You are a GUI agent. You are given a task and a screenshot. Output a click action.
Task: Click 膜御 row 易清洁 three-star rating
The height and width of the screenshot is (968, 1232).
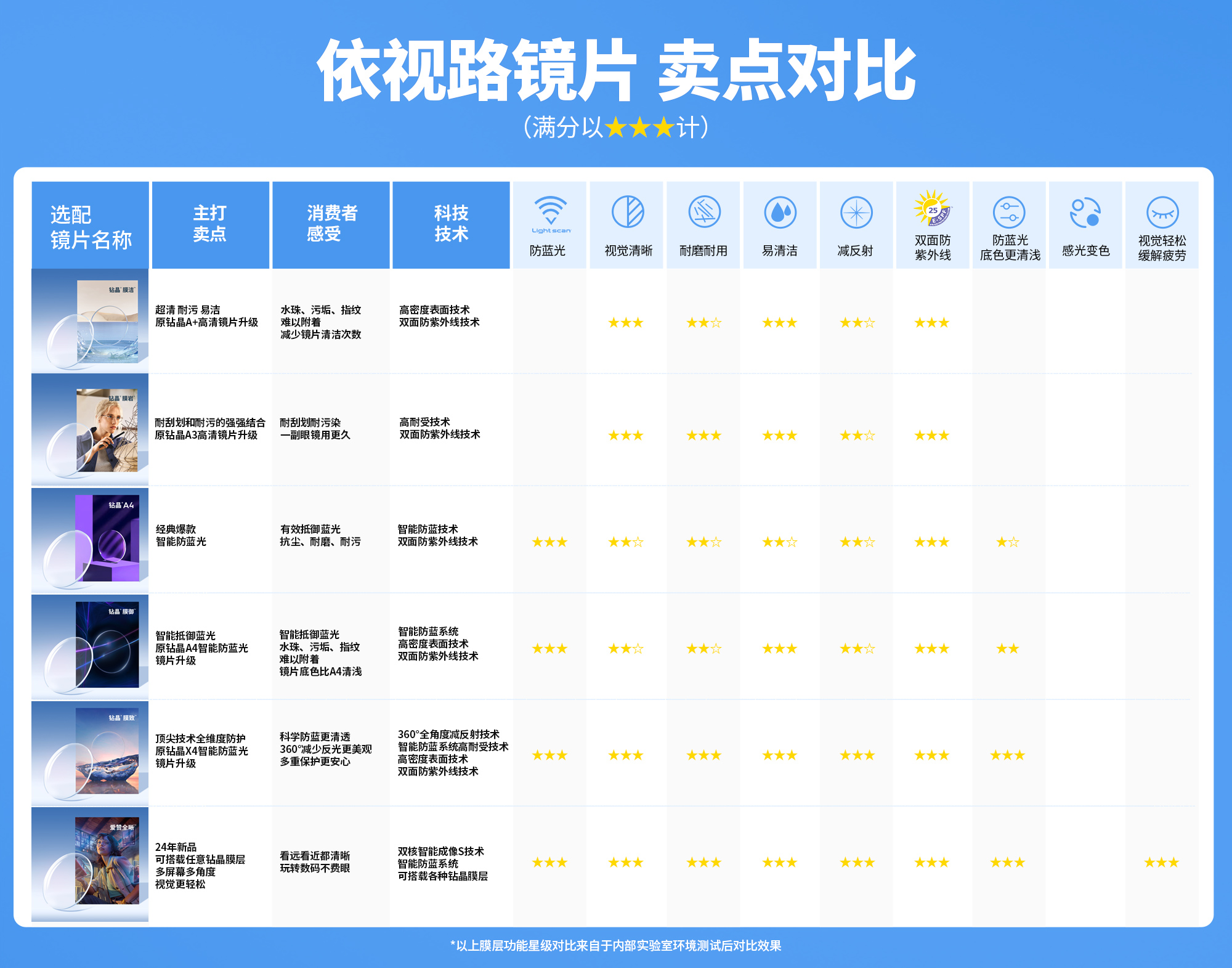(779, 648)
